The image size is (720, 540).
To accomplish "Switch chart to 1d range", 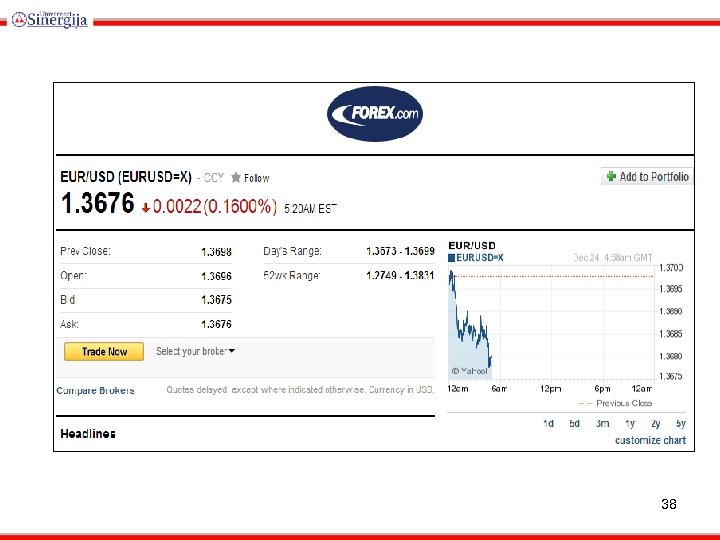I will click(x=548, y=423).
